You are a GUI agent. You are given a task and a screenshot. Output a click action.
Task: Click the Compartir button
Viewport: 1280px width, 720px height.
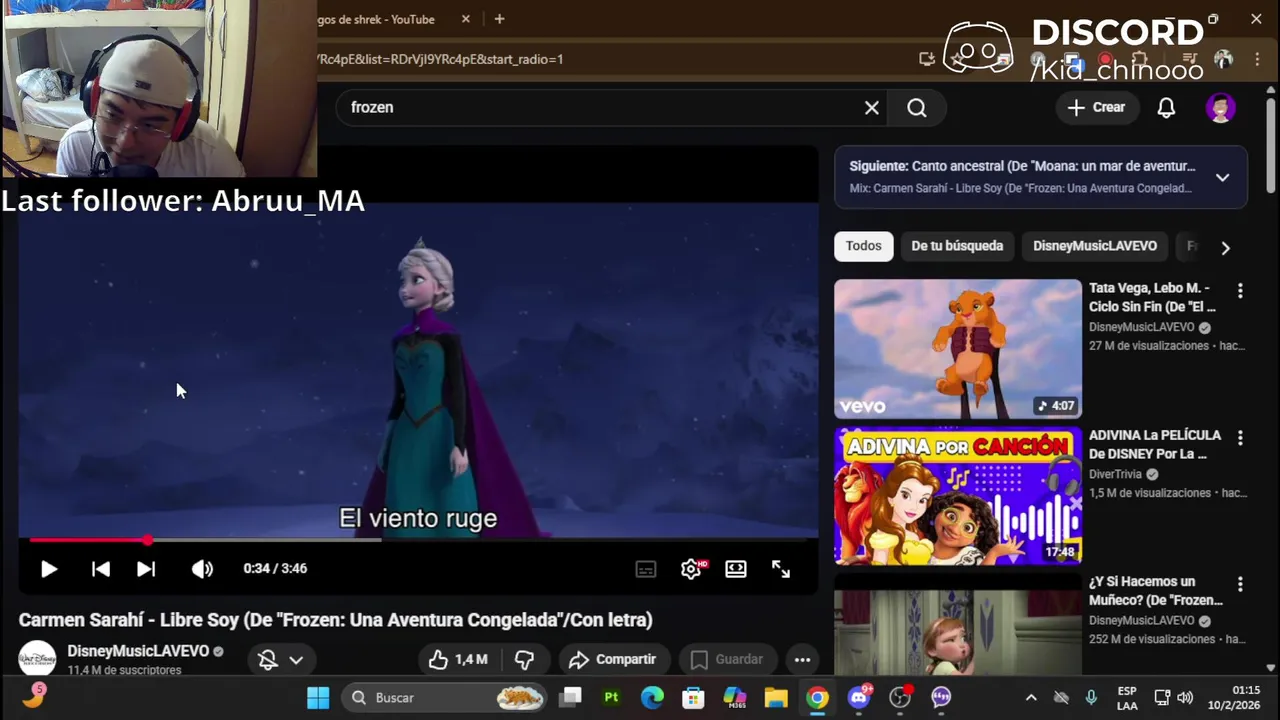[612, 660]
